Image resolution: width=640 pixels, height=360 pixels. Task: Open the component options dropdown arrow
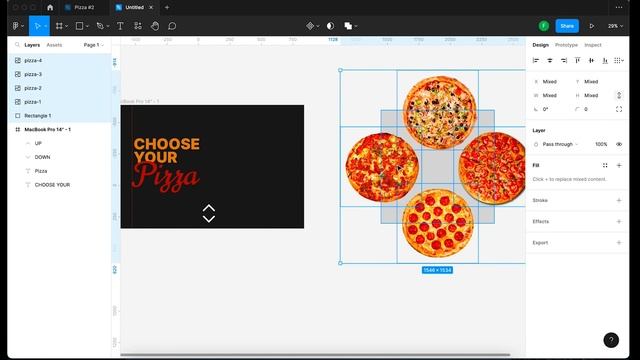click(x=318, y=26)
